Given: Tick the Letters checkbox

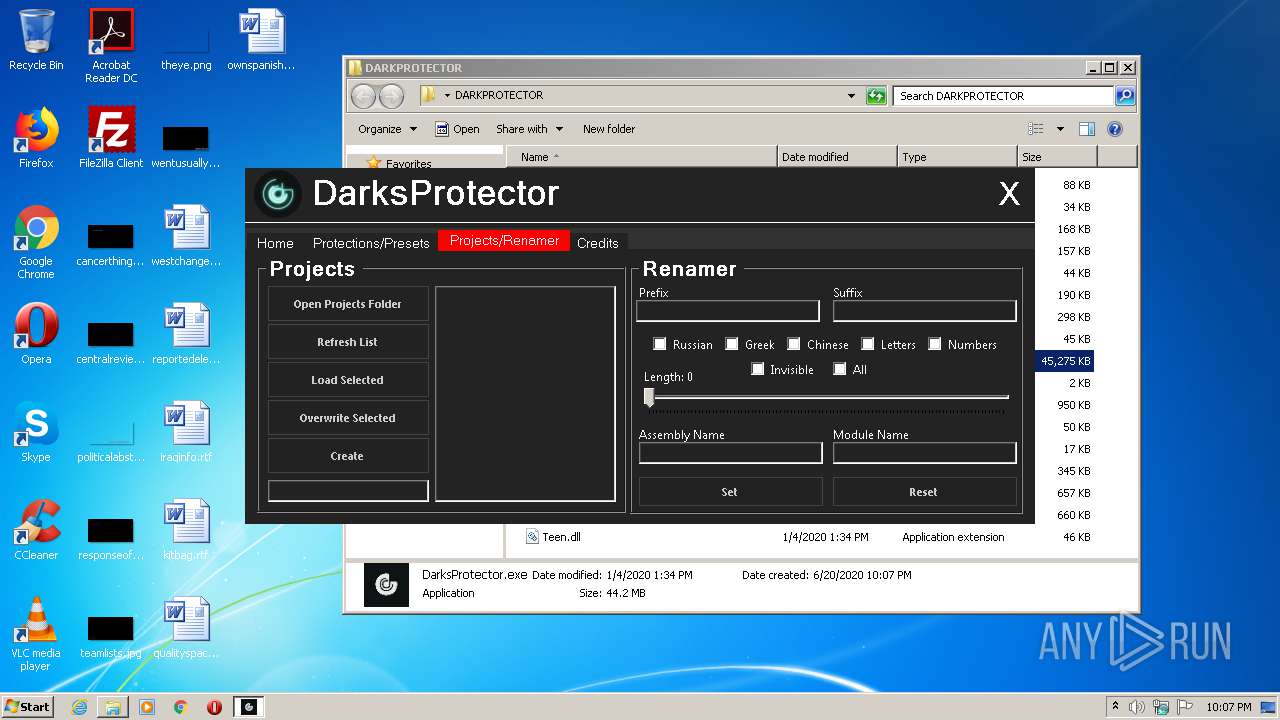Looking at the screenshot, I should [x=868, y=344].
